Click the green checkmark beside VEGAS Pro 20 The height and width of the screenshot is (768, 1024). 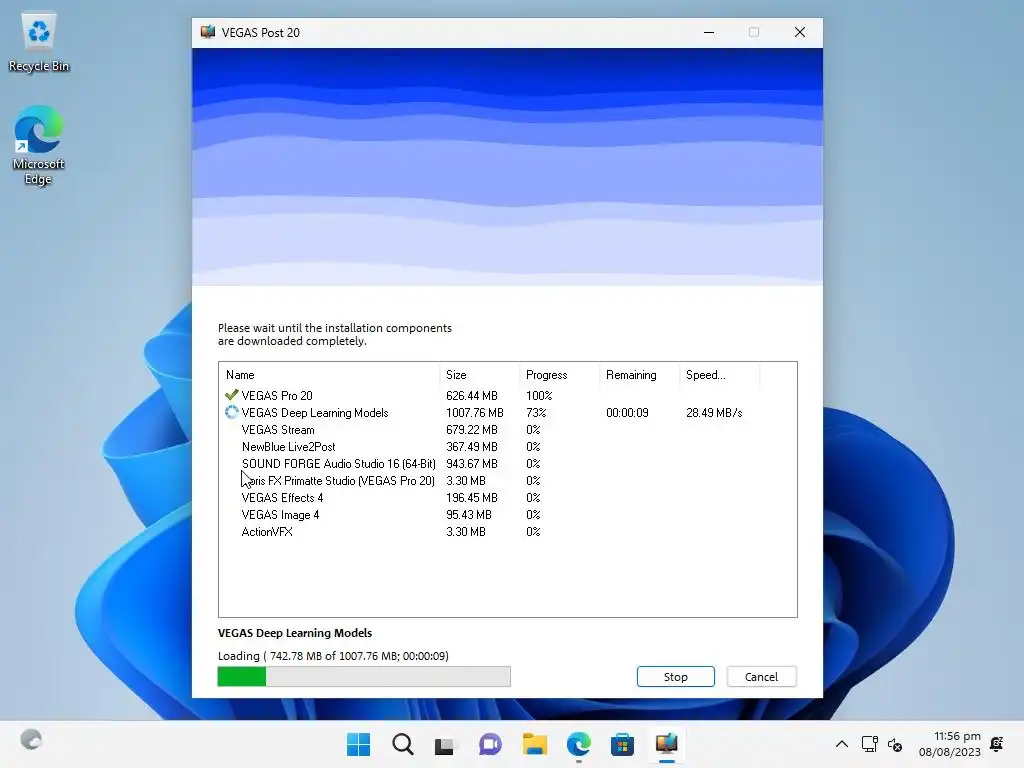pos(231,395)
